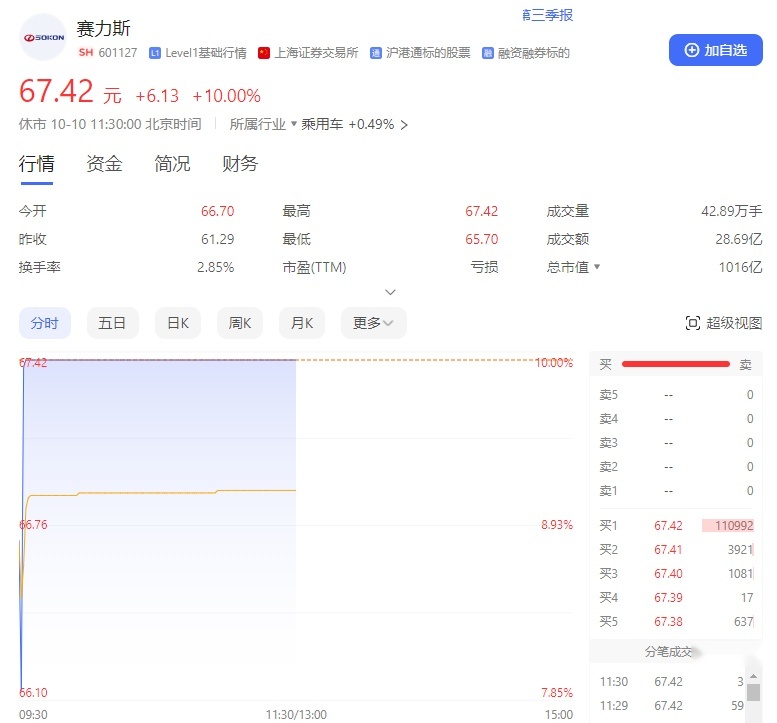This screenshot has height=723, width=777.
Task: Click the 融资融券标的 label
Action: click(x=534, y=53)
